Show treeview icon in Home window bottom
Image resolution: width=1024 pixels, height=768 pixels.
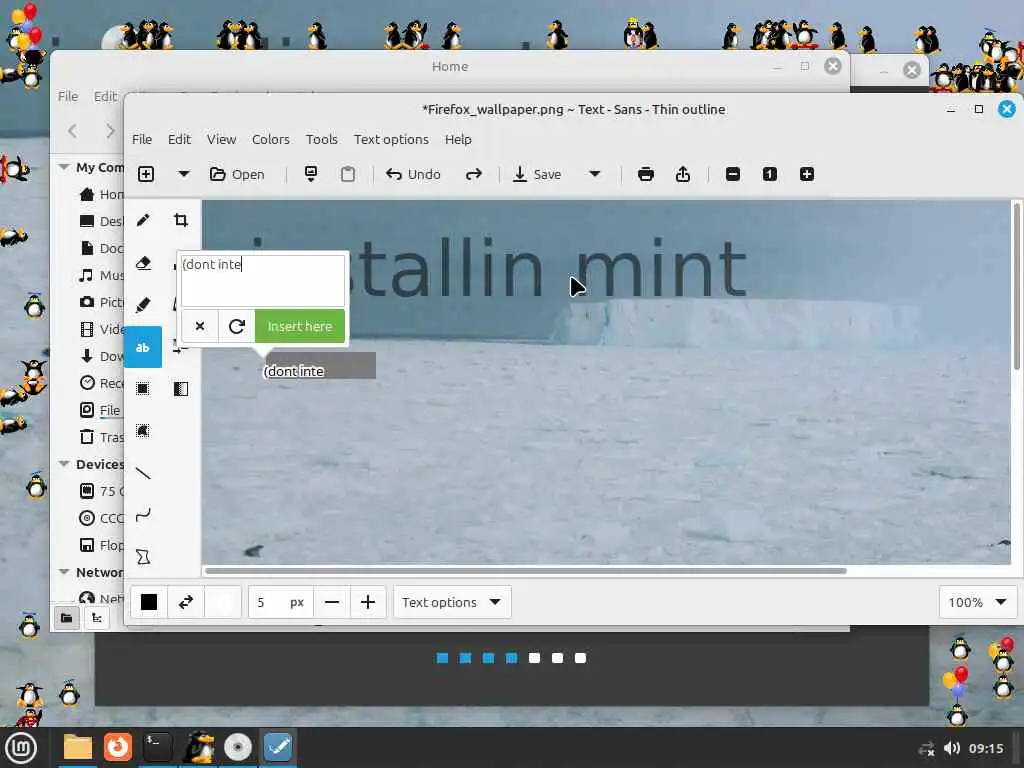tap(97, 618)
